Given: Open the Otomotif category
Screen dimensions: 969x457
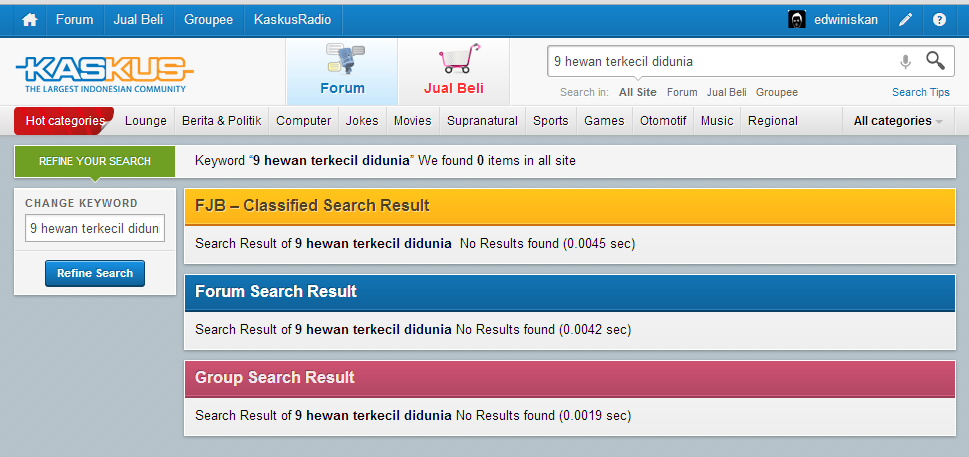Looking at the screenshot, I should 663,120.
